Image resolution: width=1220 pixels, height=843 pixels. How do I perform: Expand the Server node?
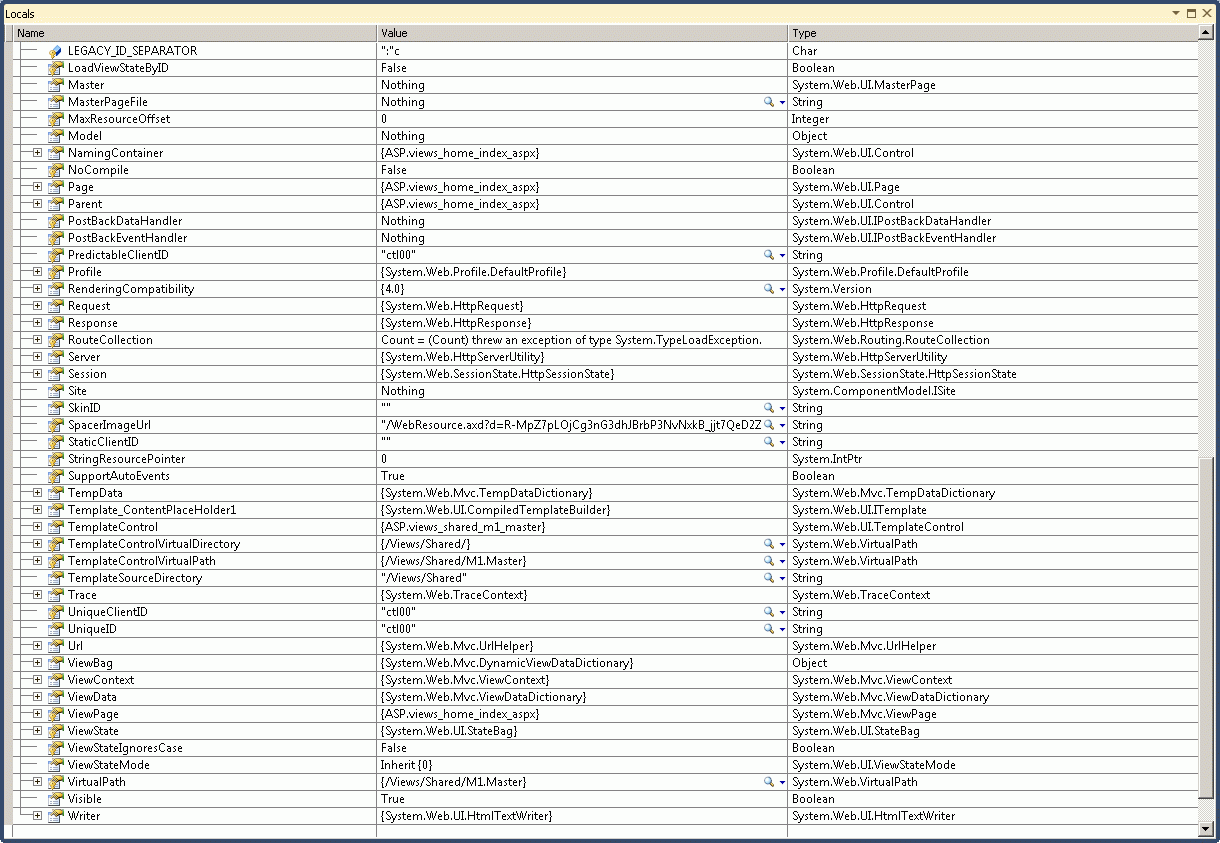37,357
